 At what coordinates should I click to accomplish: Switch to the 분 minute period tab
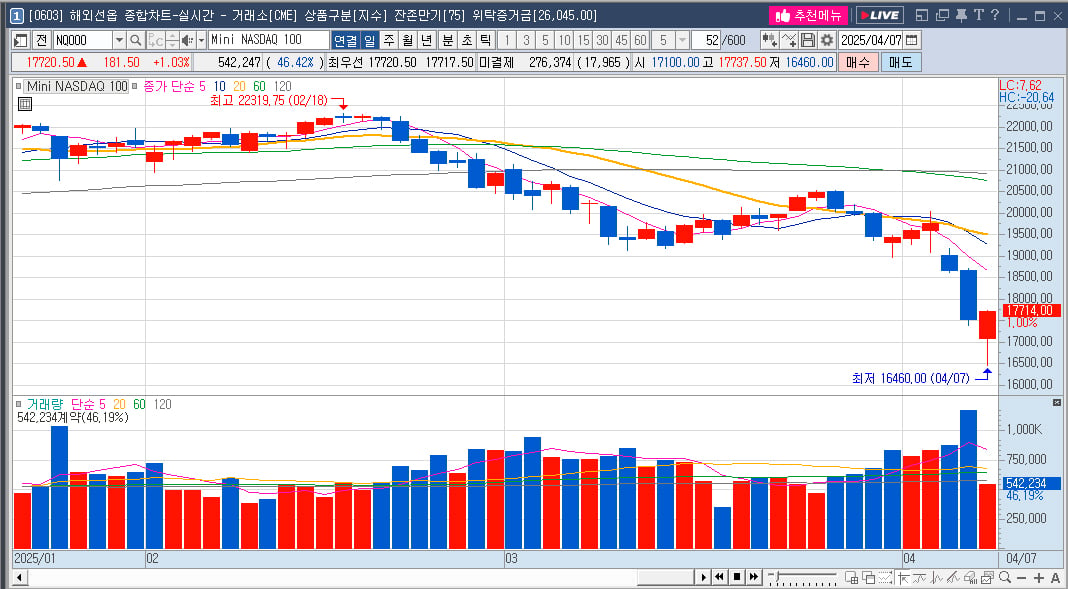click(x=447, y=40)
